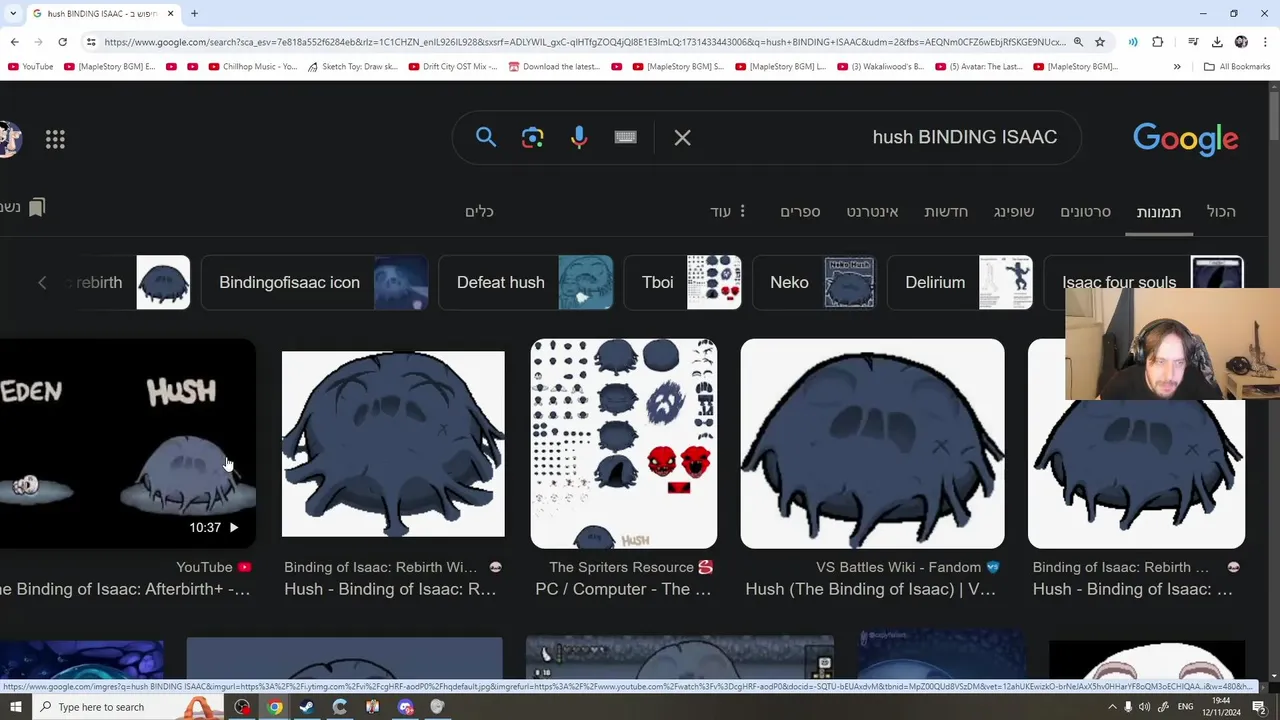Show more bookmarks chevron
Screen dimensions: 1280x720
tap(1177, 67)
